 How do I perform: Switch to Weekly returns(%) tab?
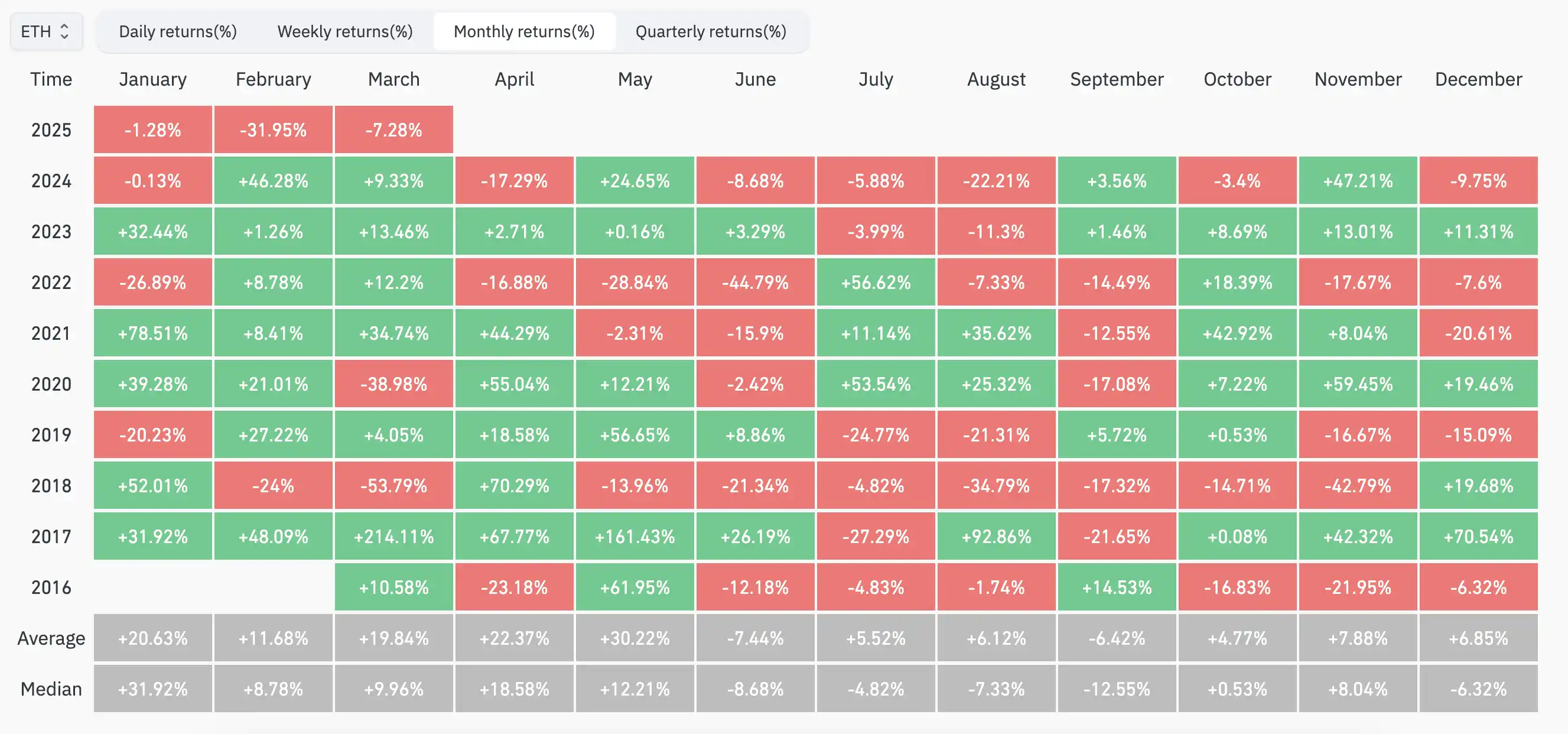point(345,31)
